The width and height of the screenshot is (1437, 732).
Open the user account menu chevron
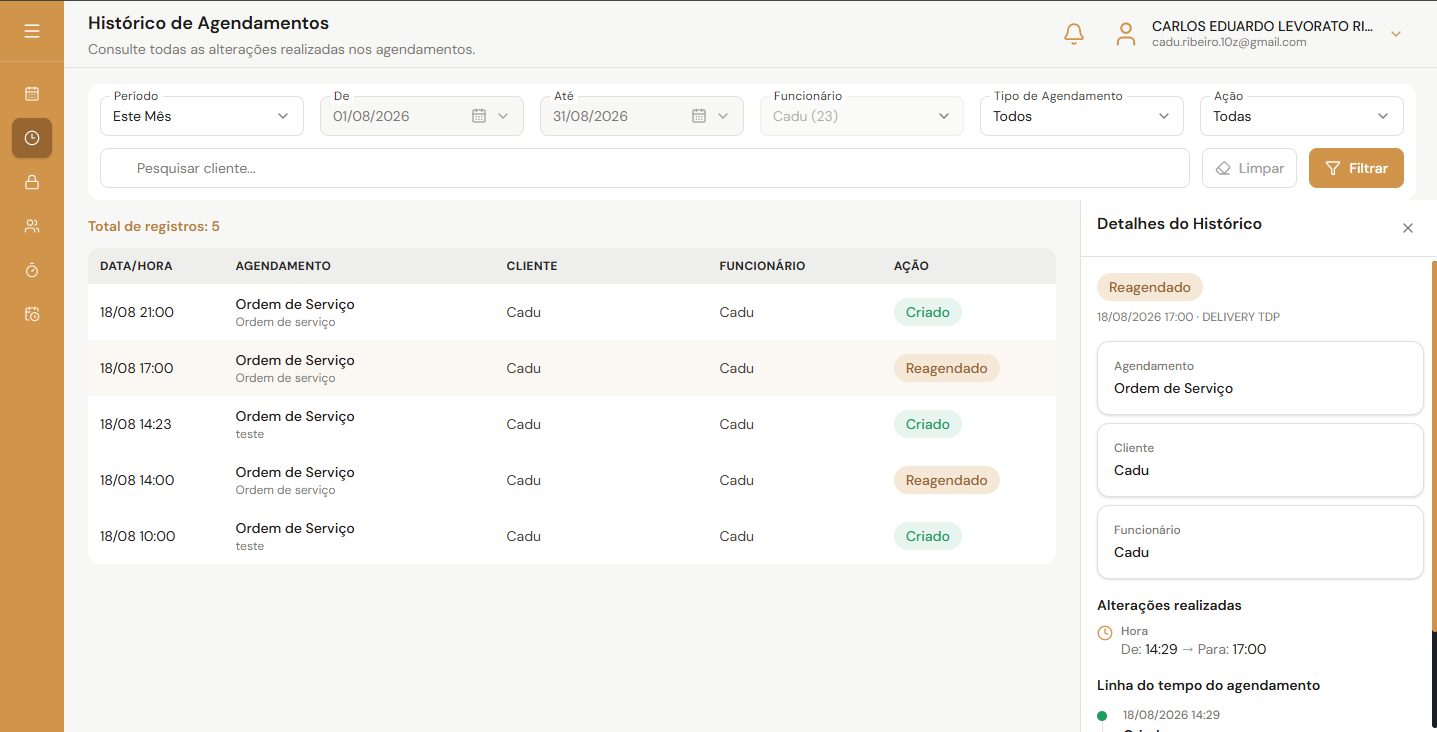tap(1396, 34)
